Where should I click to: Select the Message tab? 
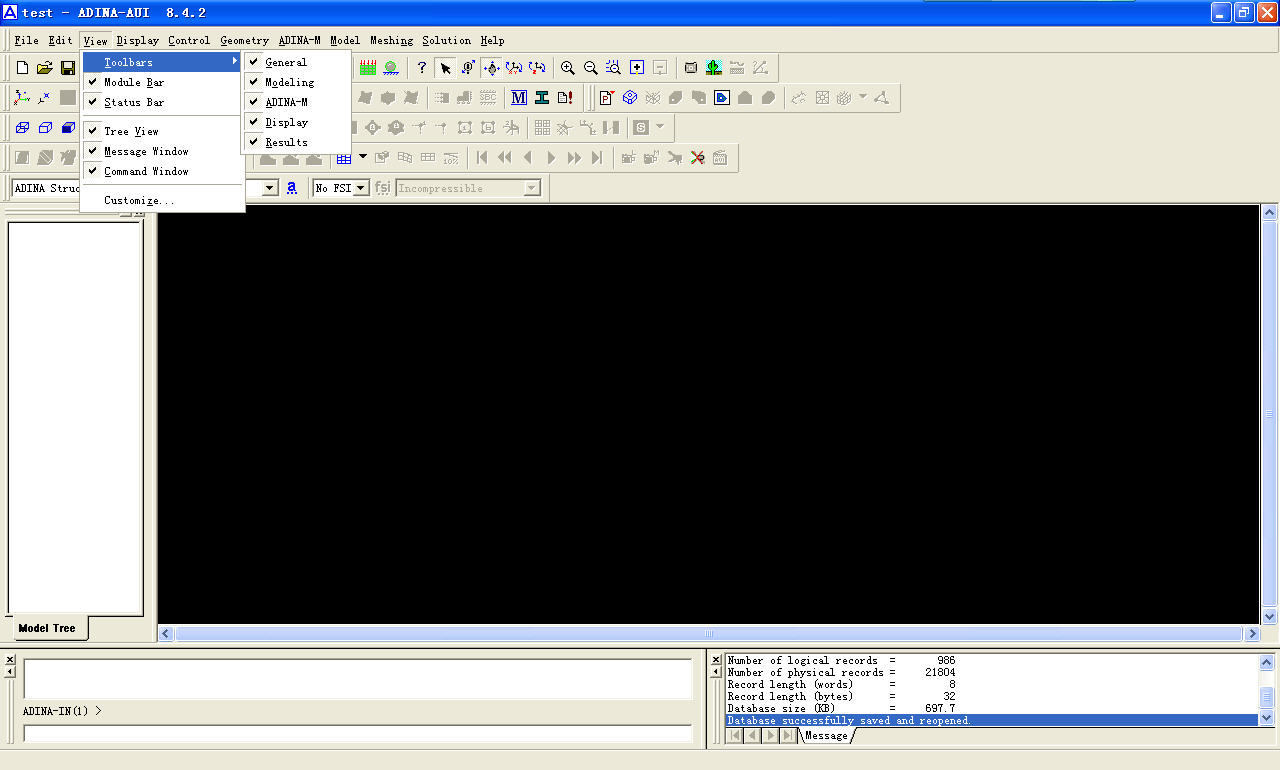pyautogui.click(x=826, y=735)
